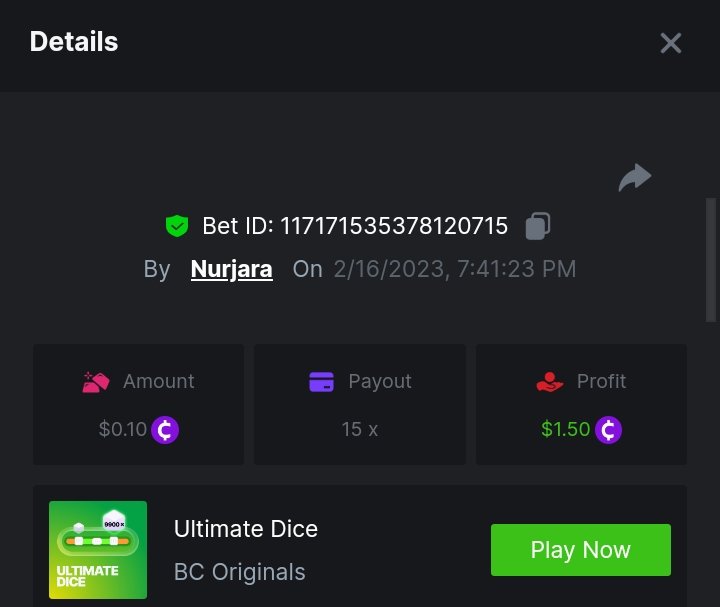Click the Details header title
Screen dimensions: 720x607
74,42
